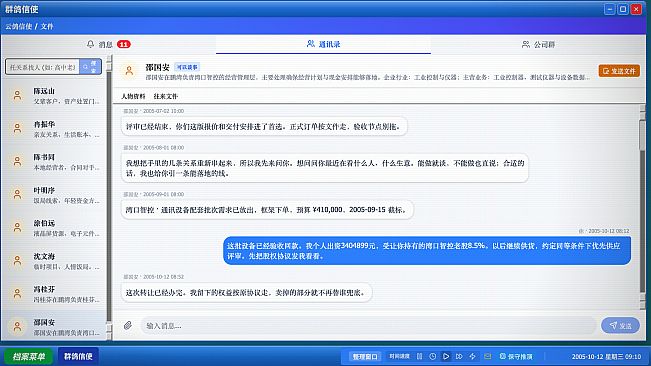Click avatar icon of 徐伯远
The width and height of the screenshot is (651, 366).
coord(17,227)
